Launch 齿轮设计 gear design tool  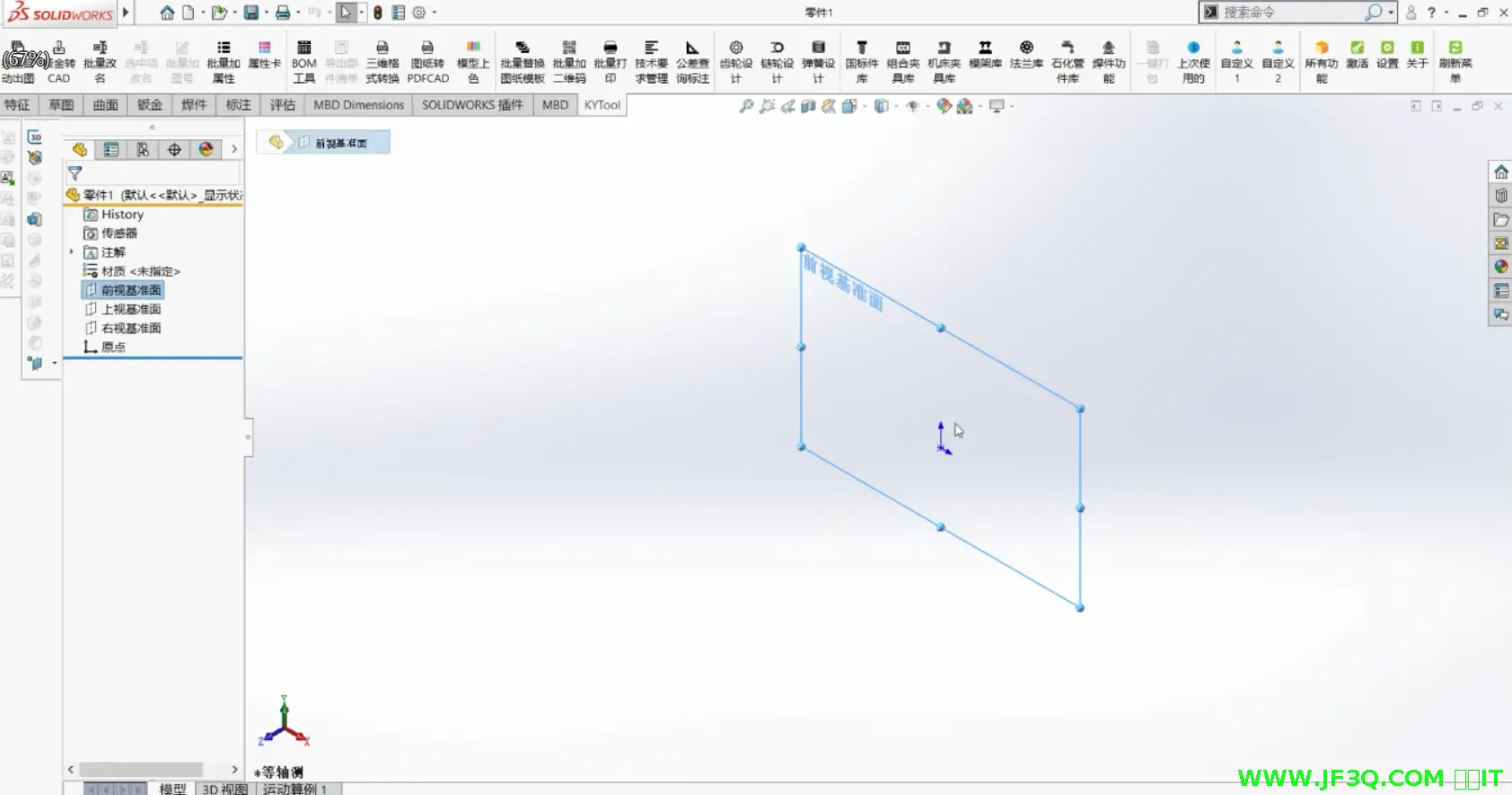pos(736,61)
